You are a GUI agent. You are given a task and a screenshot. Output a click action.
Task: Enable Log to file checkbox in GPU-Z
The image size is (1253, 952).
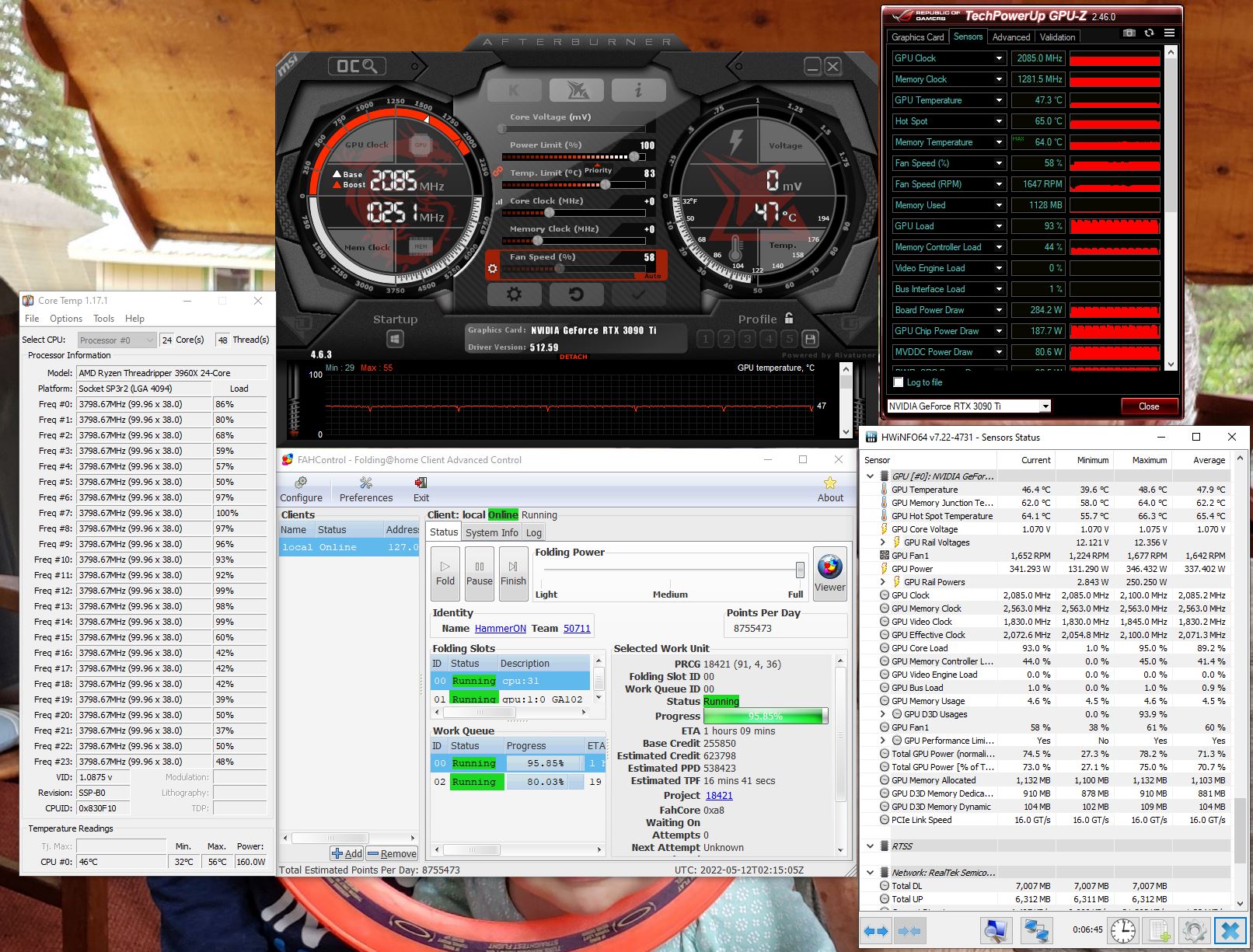click(x=899, y=382)
